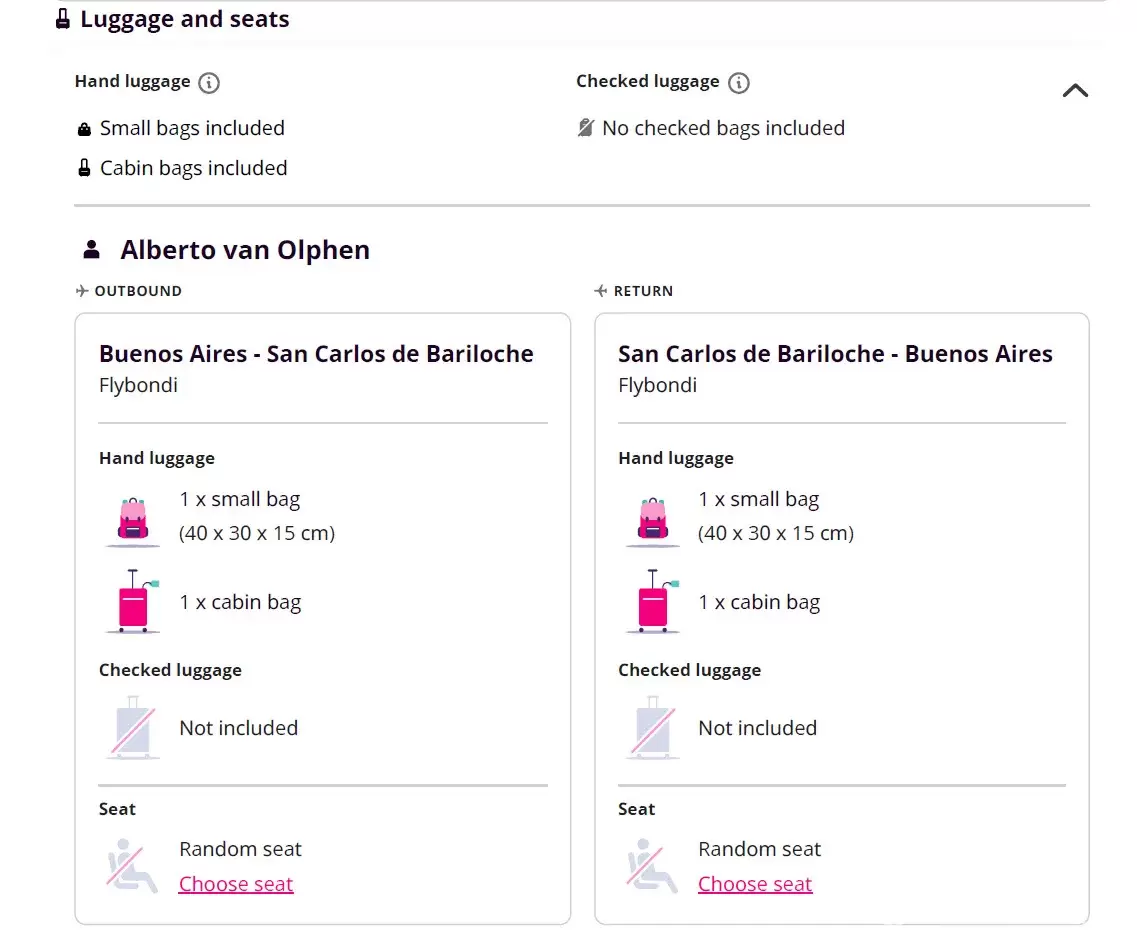Click the outbound random seat icon
This screenshot has width=1137, height=947.
133,866
